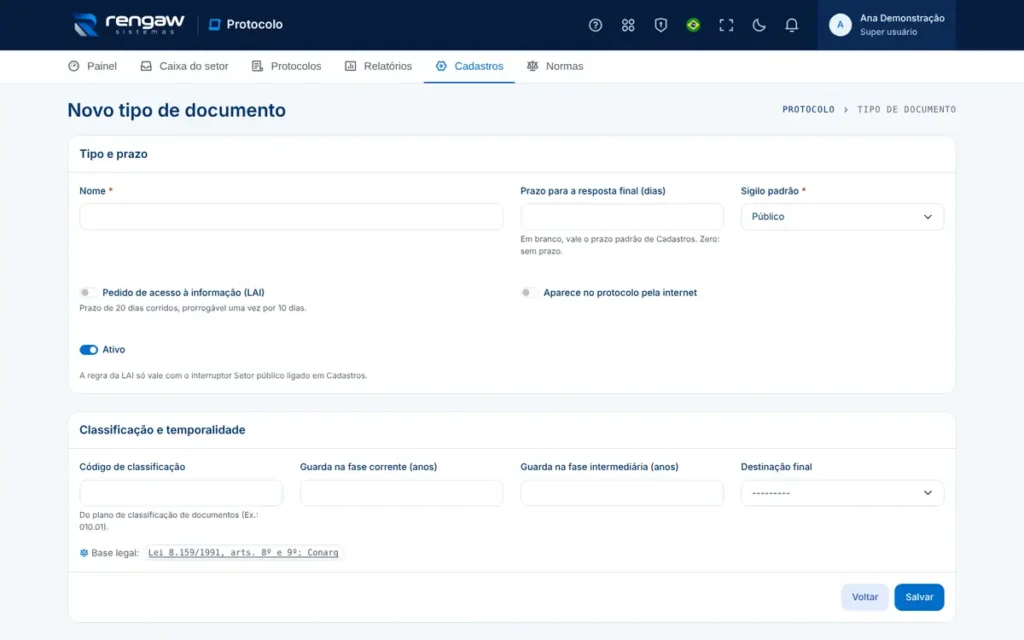Click the Brazil flag language icon

point(693,25)
